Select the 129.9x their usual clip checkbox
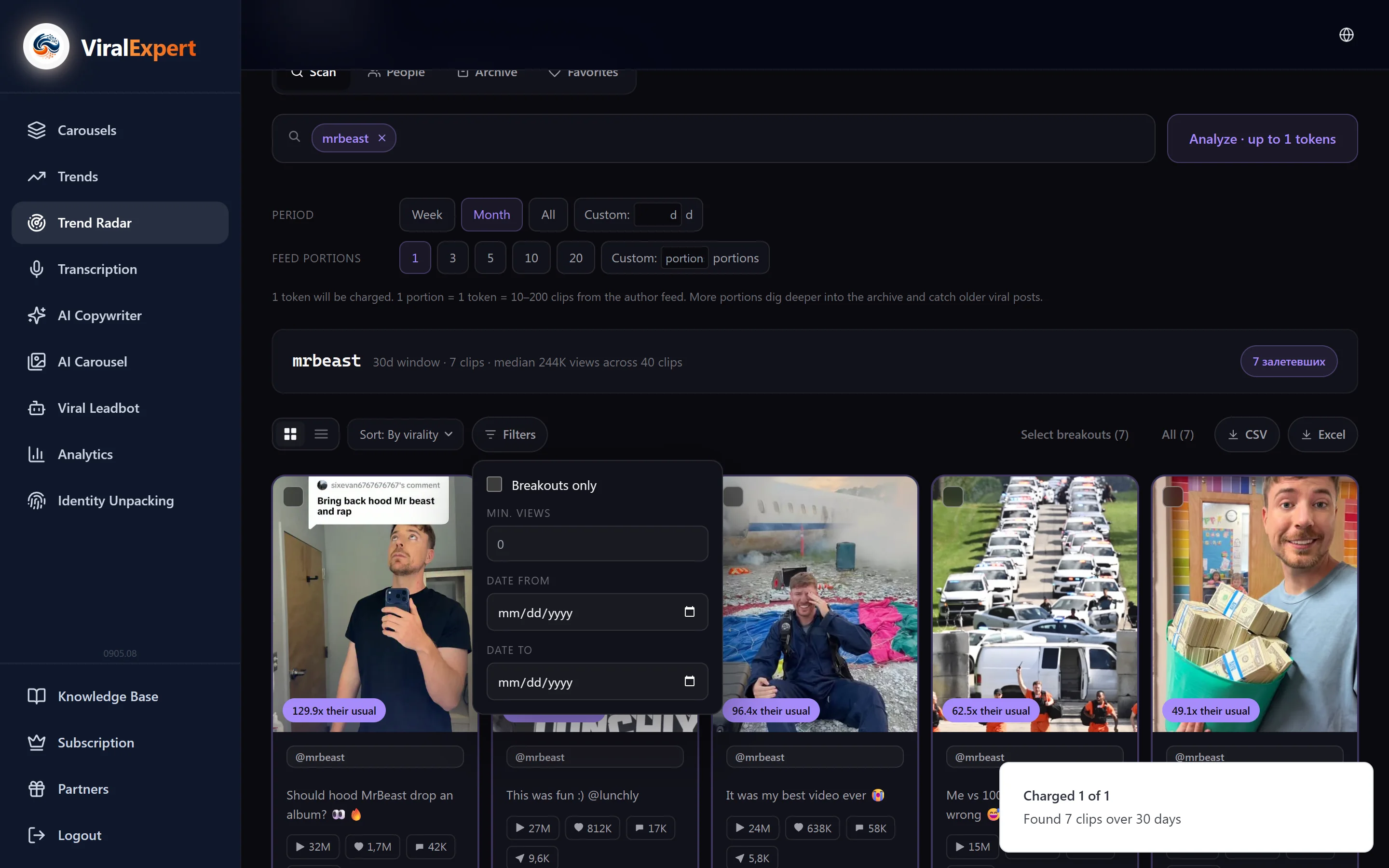Screen dimensions: 1389x868 point(293,497)
